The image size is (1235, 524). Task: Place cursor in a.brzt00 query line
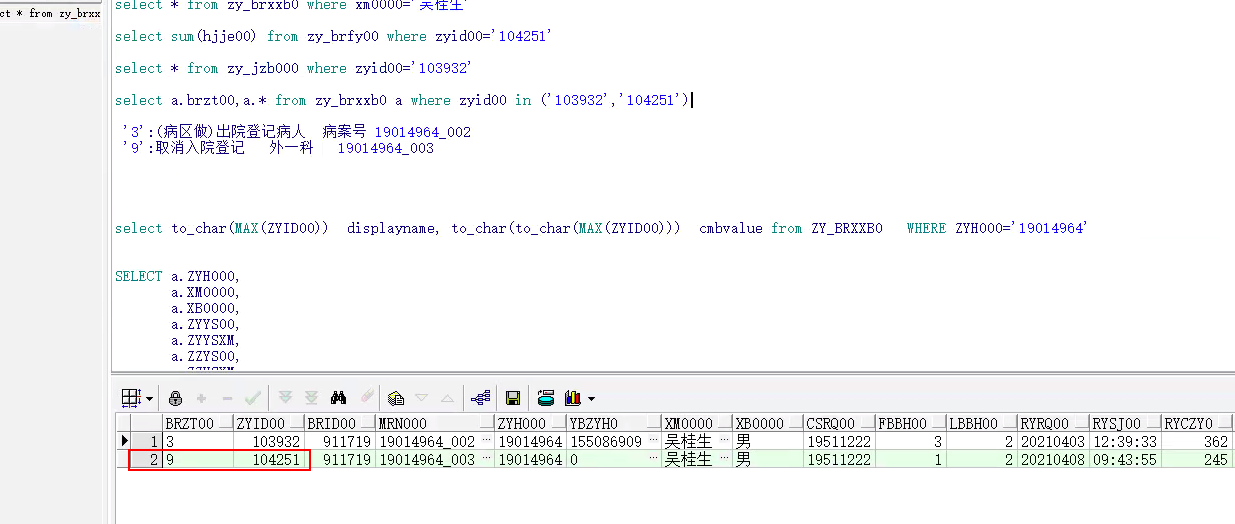[402, 100]
